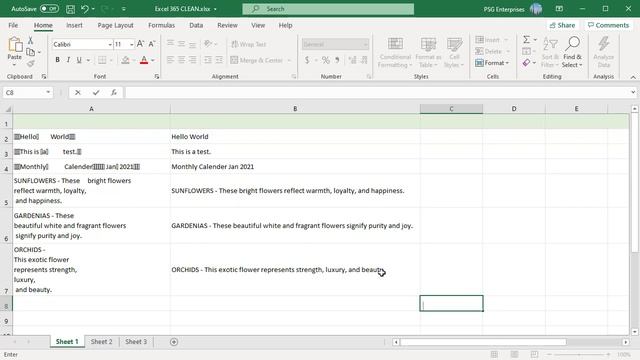Click Increase Font Size icon
The height and width of the screenshot is (360, 640).
point(140,44)
